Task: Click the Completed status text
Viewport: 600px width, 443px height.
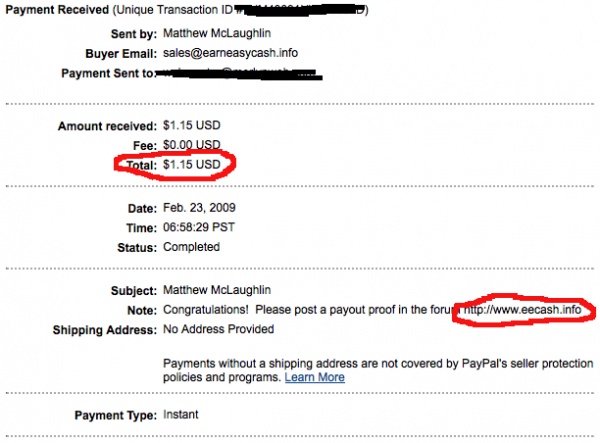Action: click(x=190, y=246)
